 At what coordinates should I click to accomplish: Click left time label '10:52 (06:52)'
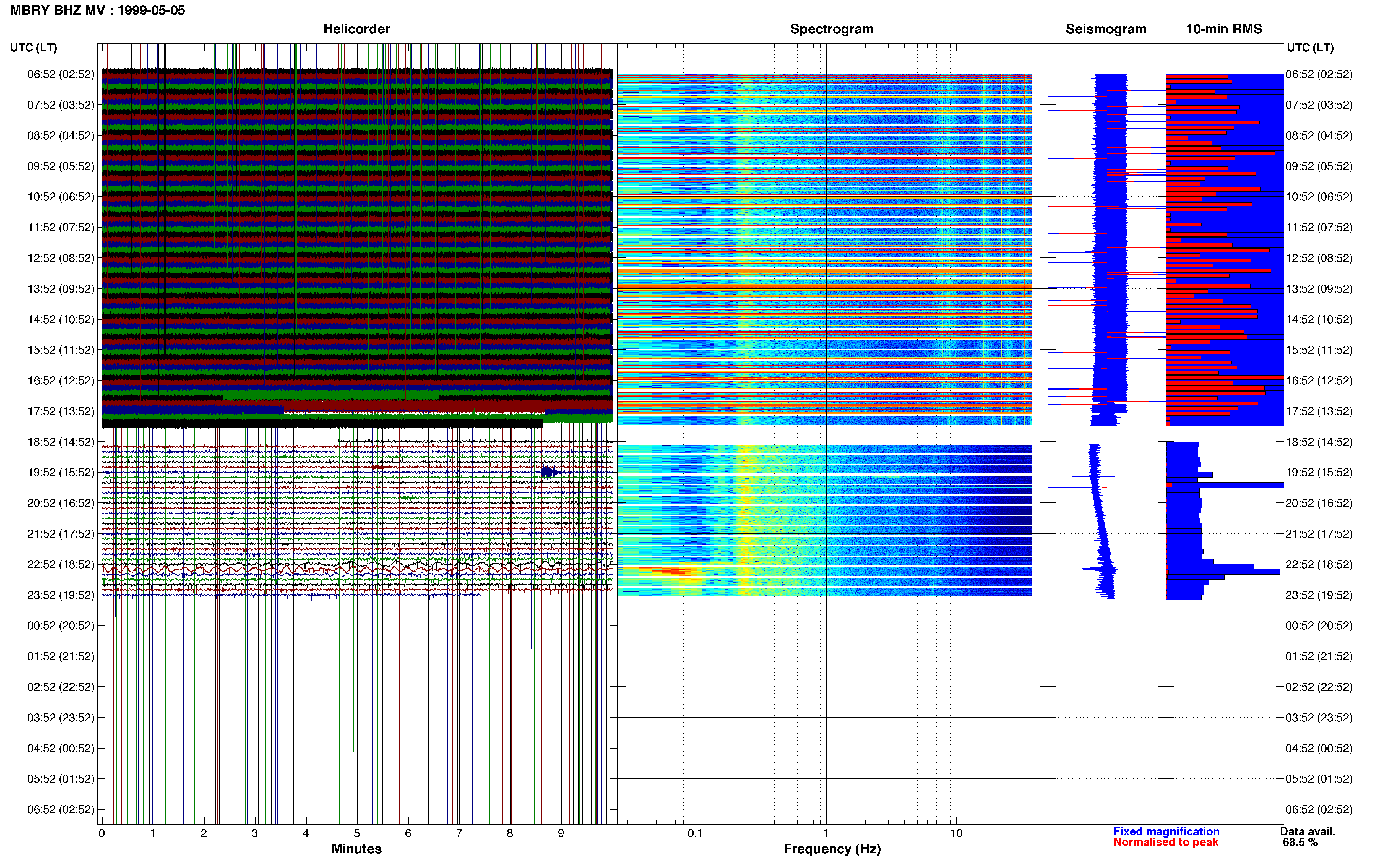point(60,196)
